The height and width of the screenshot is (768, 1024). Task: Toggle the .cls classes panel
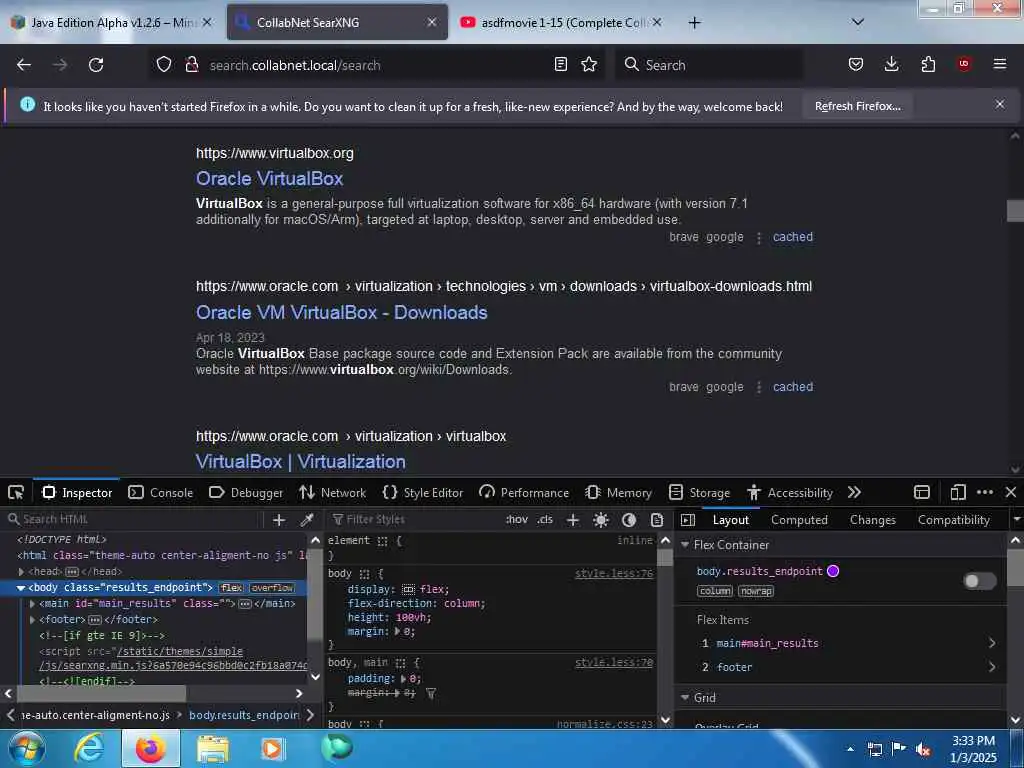(545, 520)
